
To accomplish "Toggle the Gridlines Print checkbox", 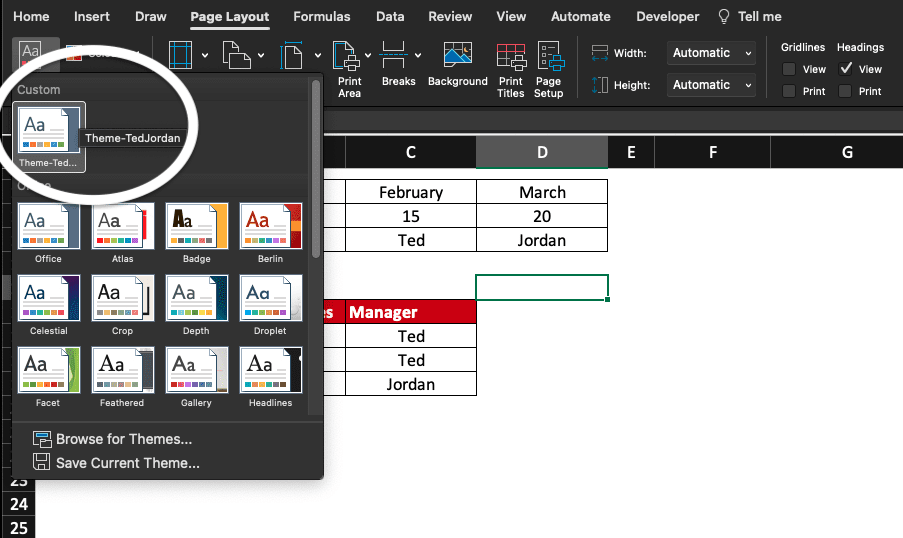I will point(789,91).
